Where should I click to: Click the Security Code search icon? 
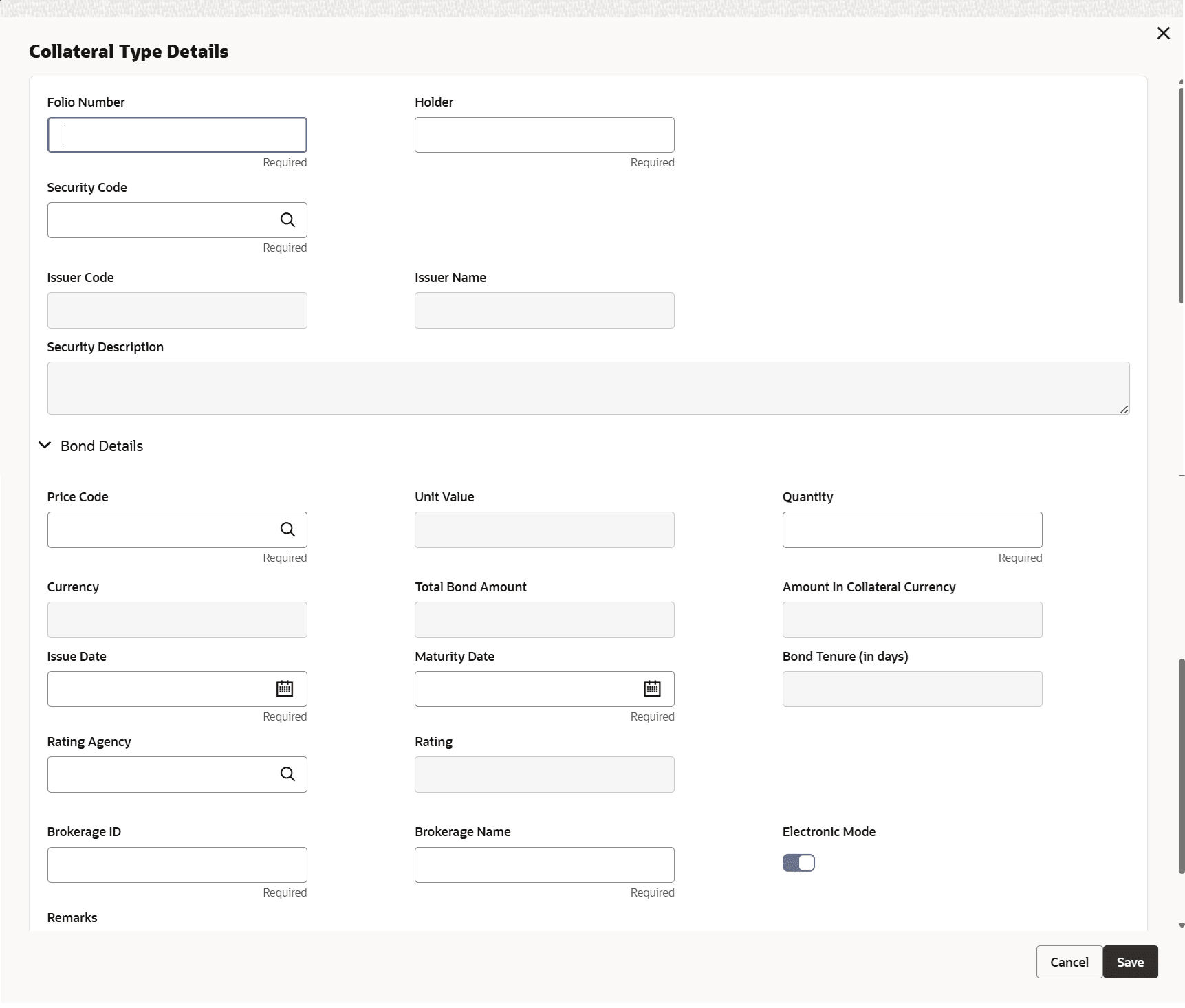pos(287,220)
